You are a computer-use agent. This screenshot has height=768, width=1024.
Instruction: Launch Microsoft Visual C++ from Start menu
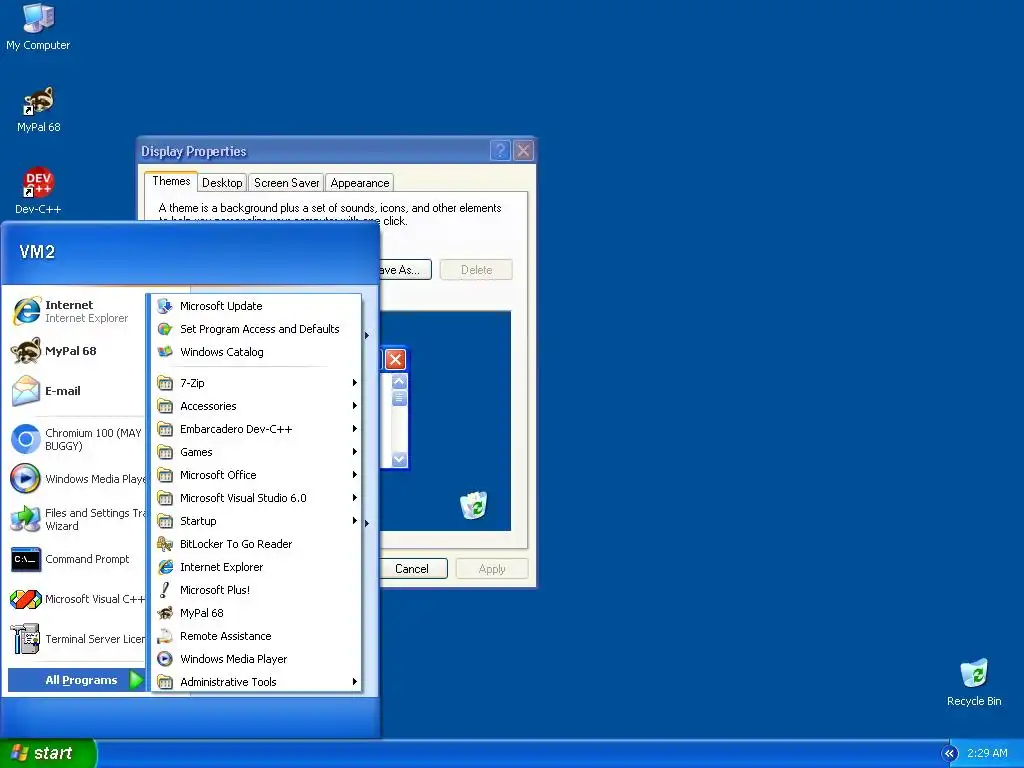pos(76,599)
